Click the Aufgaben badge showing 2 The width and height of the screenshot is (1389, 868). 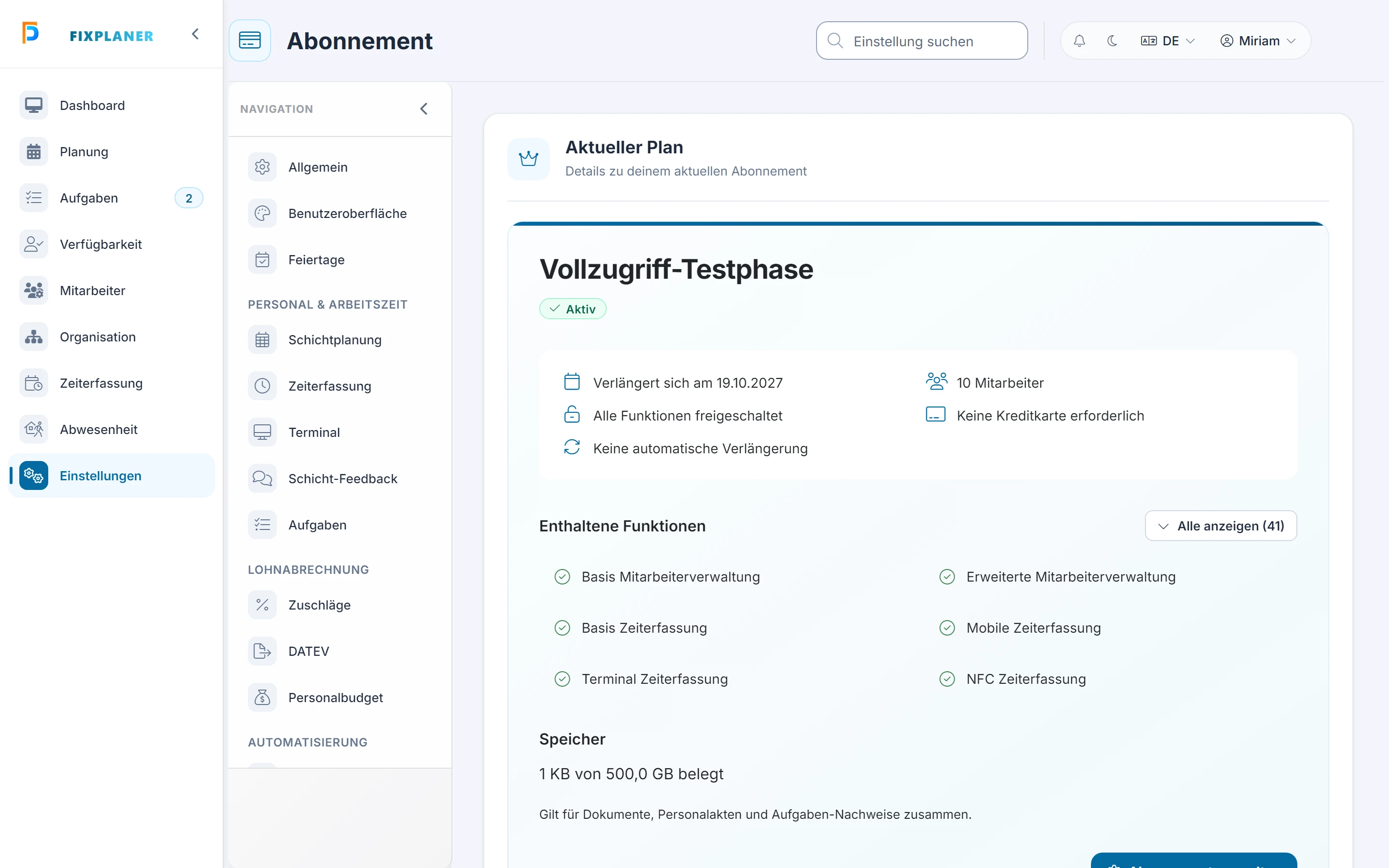[189, 198]
